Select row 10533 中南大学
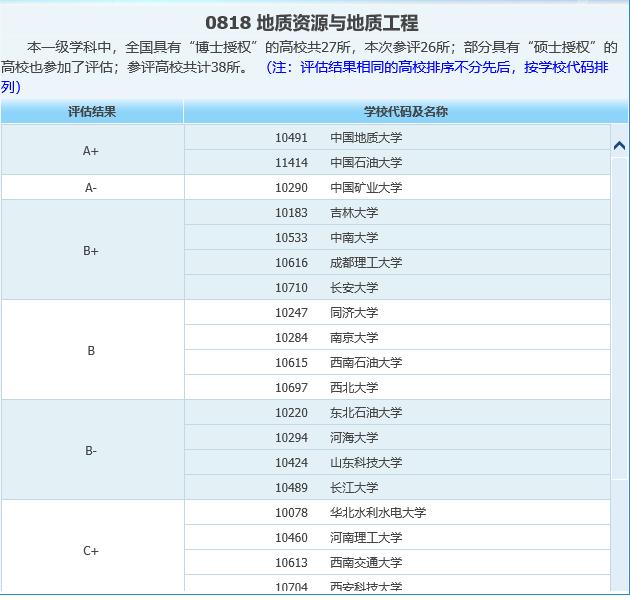This screenshot has width=630, height=600. coord(397,238)
